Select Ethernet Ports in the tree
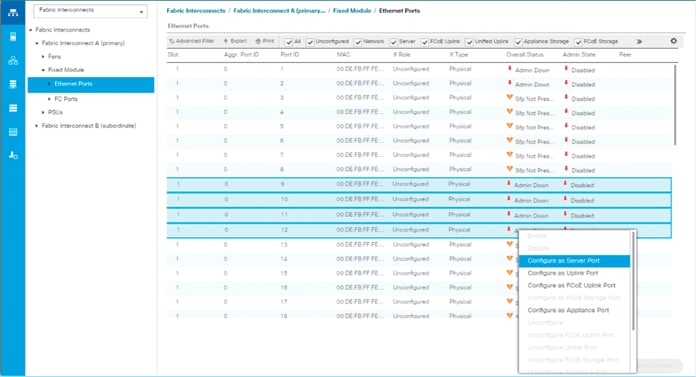Image resolution: width=696 pixels, height=377 pixels. [91, 84]
